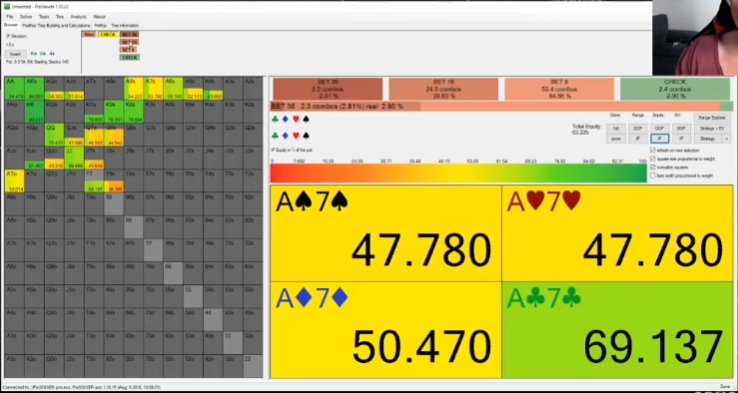Toggle refresh on new selection checkbox
The height and width of the screenshot is (393, 738).
(x=652, y=150)
